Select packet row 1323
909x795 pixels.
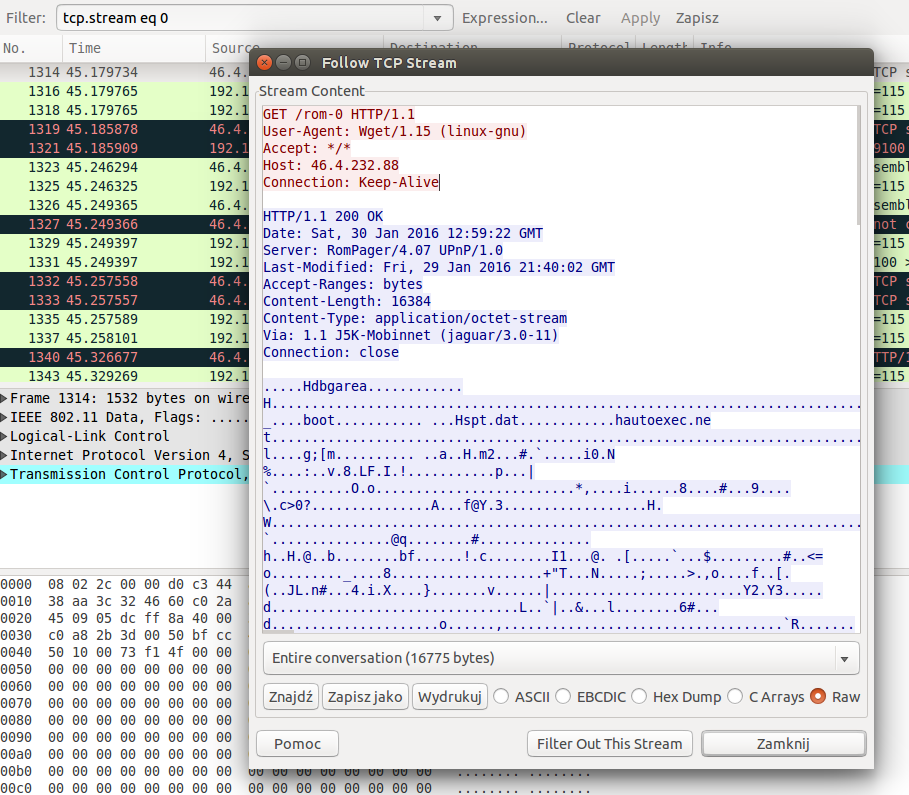click(x=125, y=167)
